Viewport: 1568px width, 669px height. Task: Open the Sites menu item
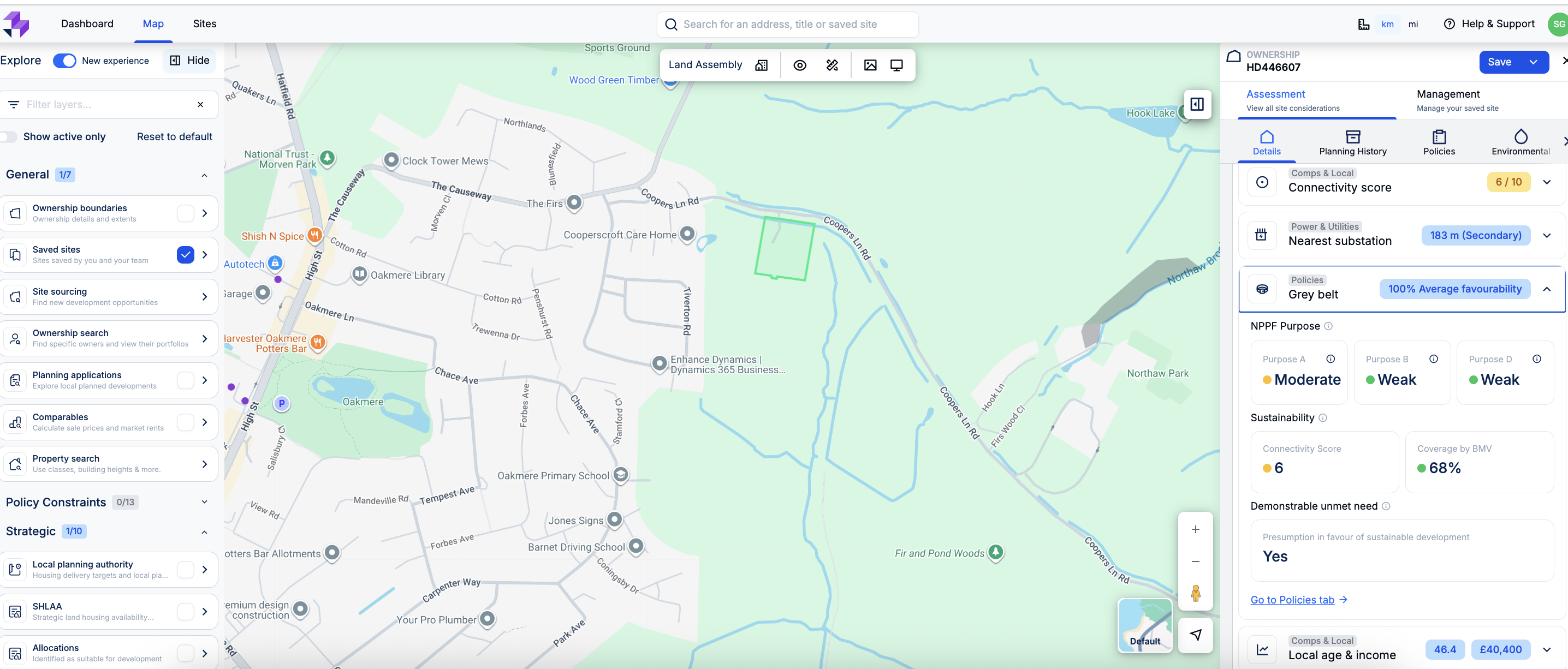(x=205, y=23)
